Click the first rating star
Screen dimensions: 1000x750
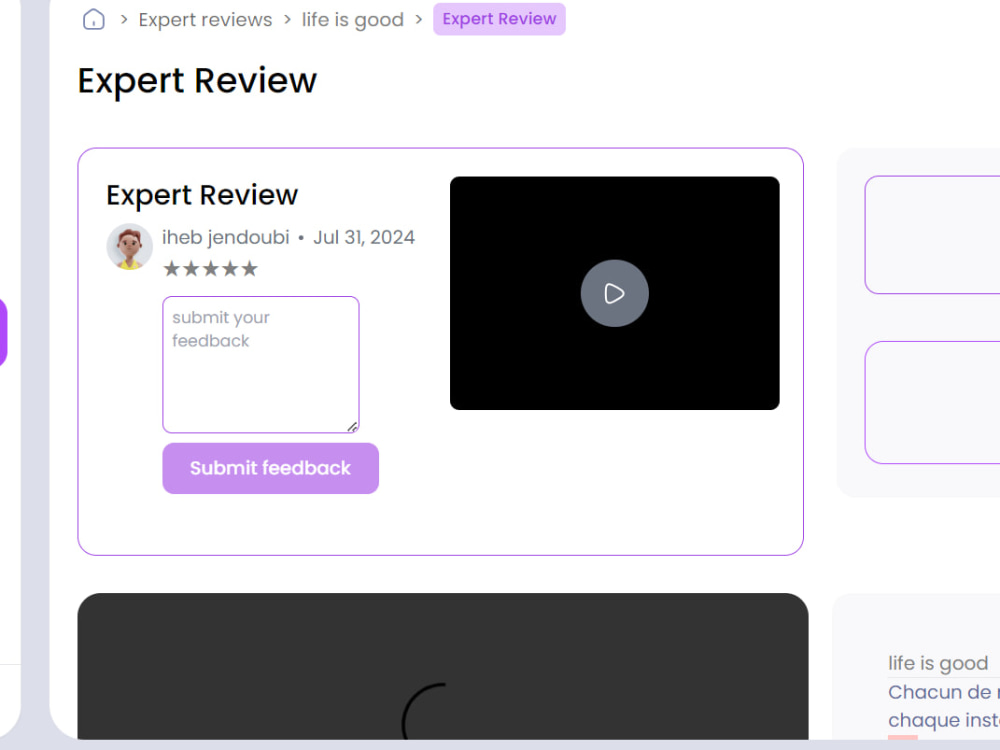click(x=172, y=268)
